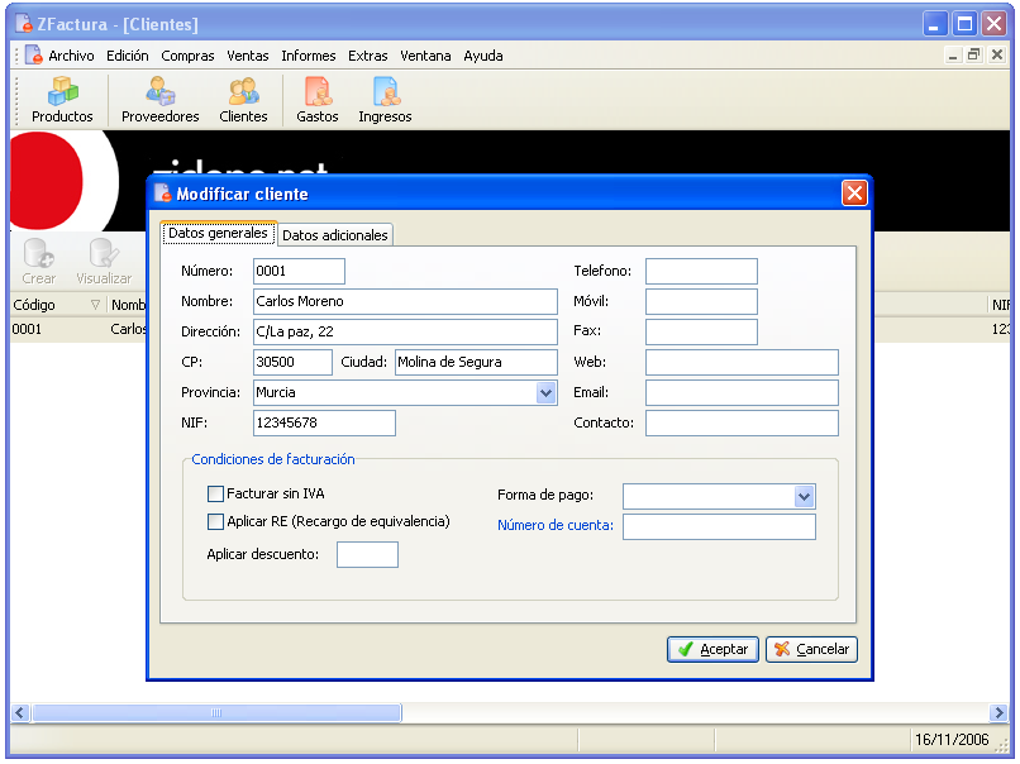Close the Modificar cliente dialog
The width and height of the screenshot is (1020, 764).
pos(854,193)
